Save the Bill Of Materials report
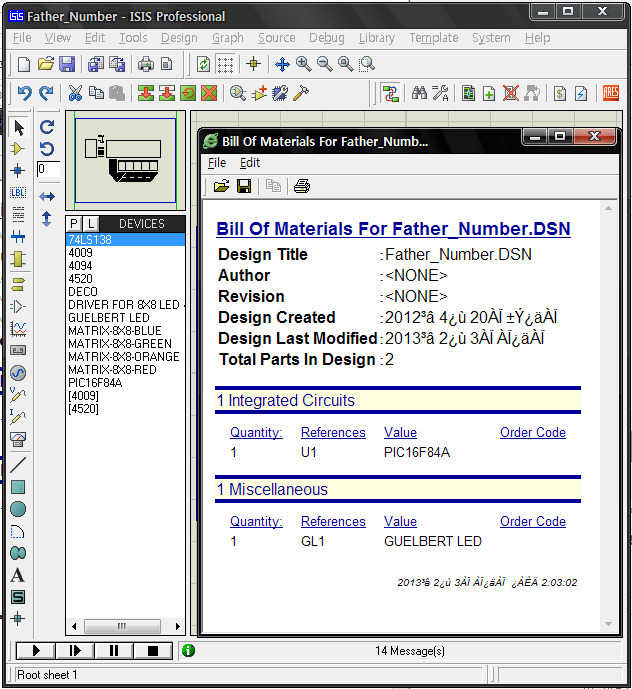The height and width of the screenshot is (689, 632). pyautogui.click(x=244, y=186)
